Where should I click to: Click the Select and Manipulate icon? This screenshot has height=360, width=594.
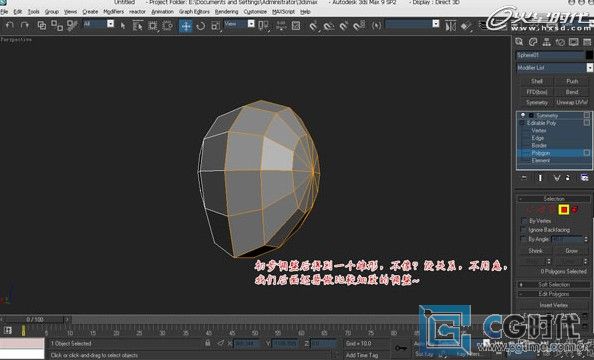(x=281, y=25)
